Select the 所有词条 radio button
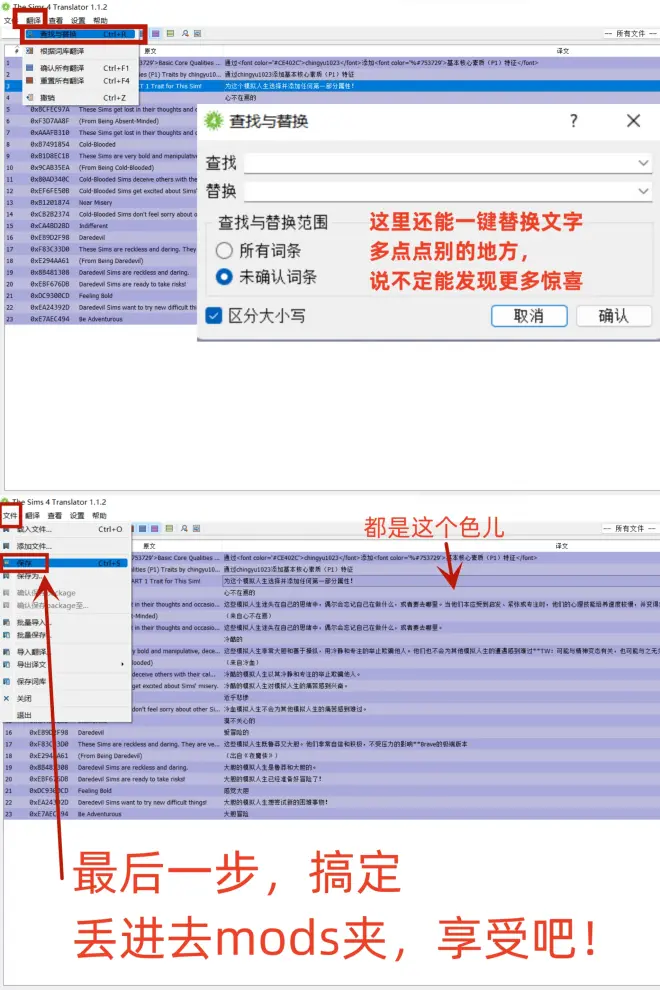 (225, 250)
